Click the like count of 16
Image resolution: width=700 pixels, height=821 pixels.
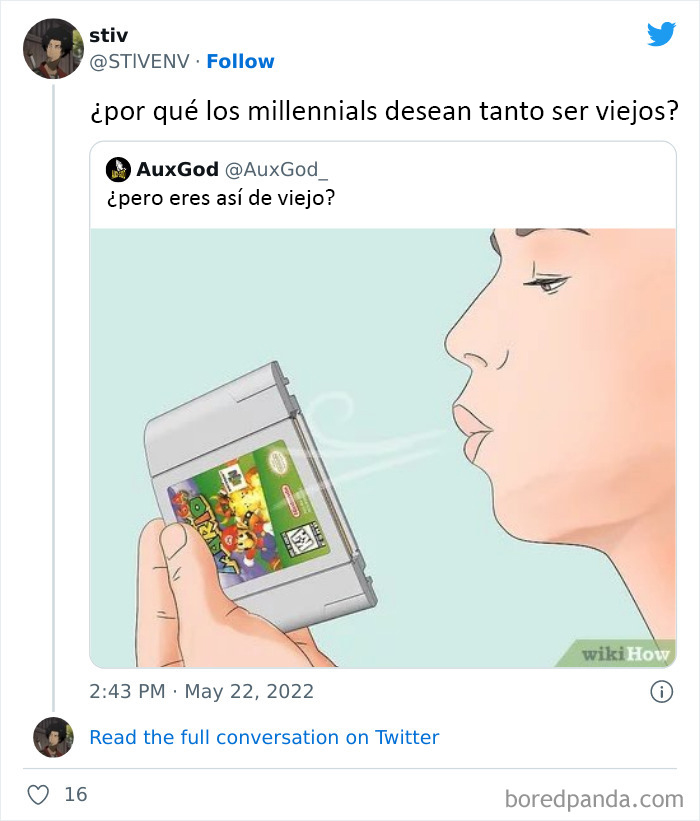tap(76, 795)
